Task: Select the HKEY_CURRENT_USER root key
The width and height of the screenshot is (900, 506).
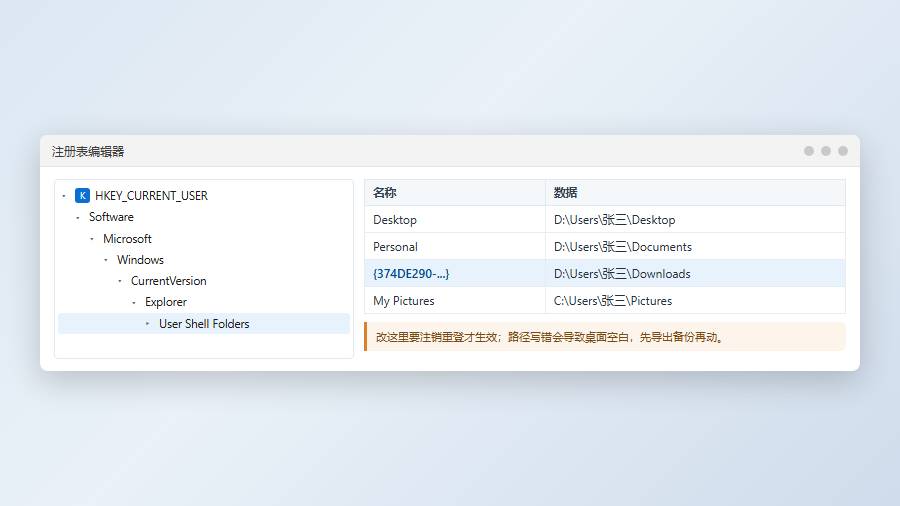Action: (x=152, y=196)
